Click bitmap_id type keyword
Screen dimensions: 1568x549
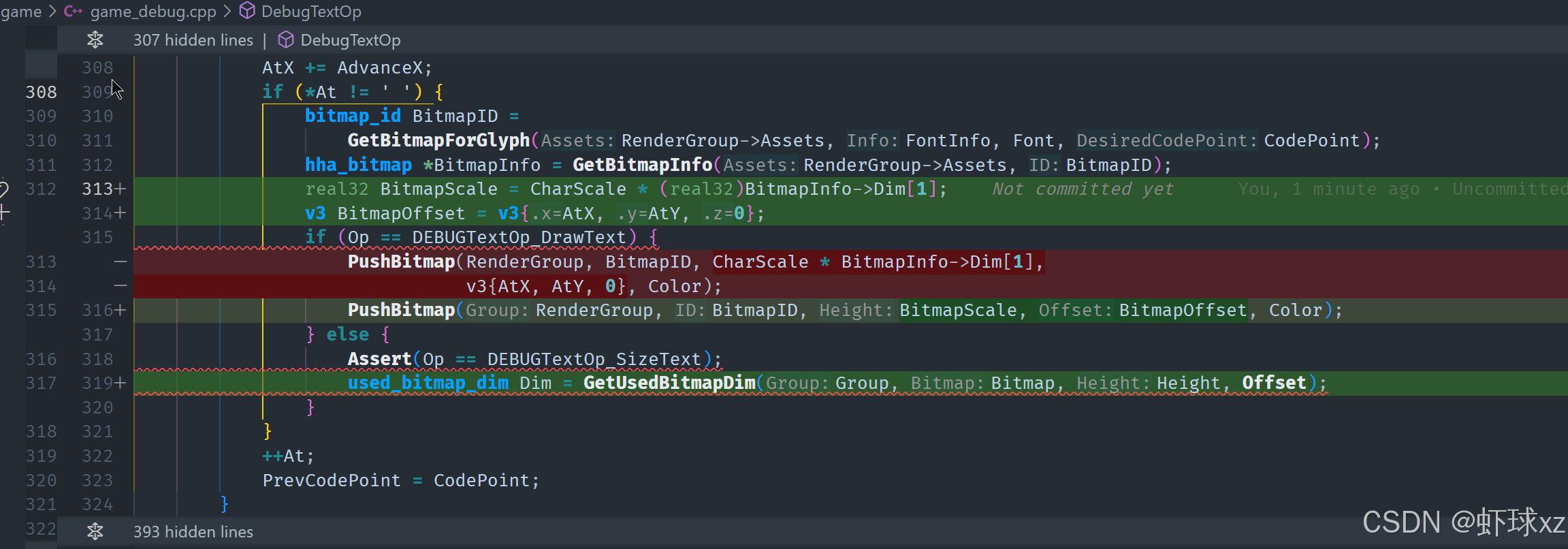pyautogui.click(x=353, y=116)
